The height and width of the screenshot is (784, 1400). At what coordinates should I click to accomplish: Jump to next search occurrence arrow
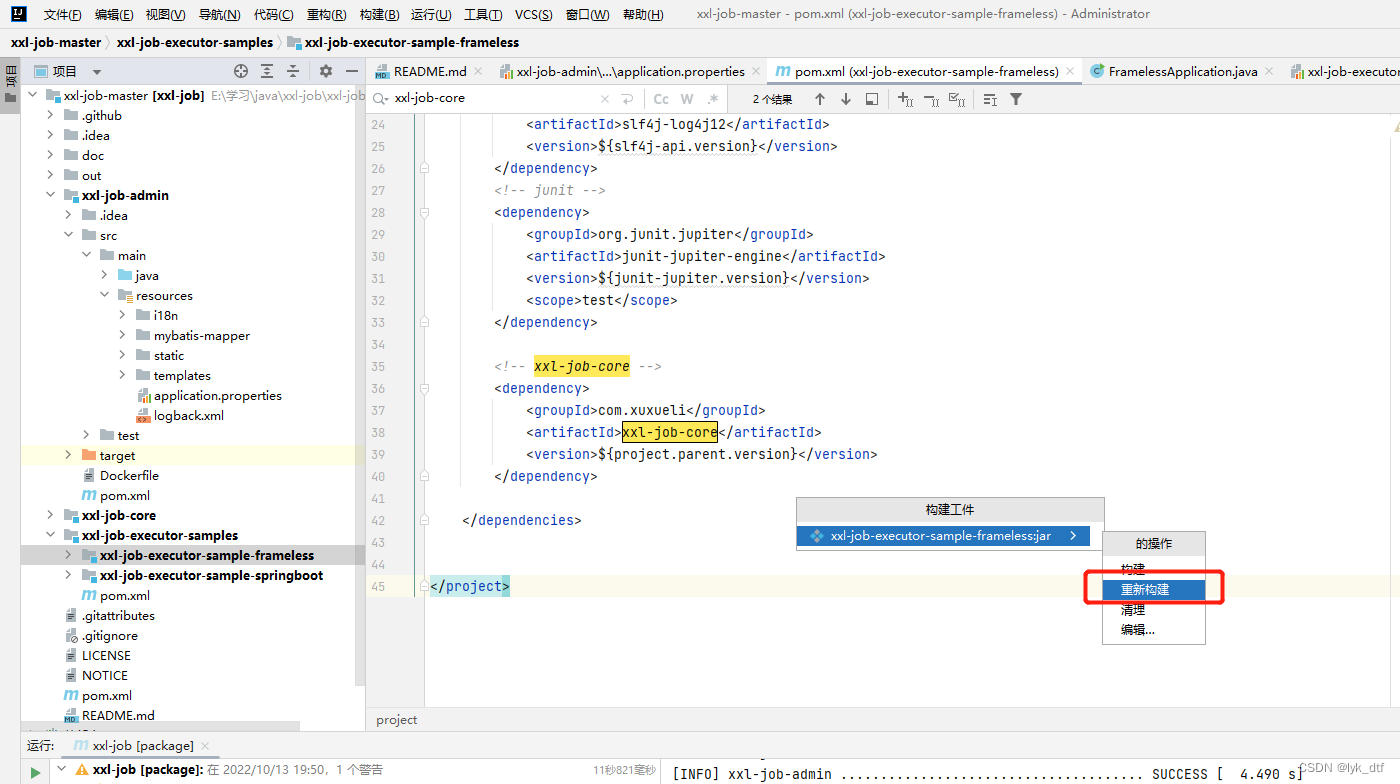point(846,99)
